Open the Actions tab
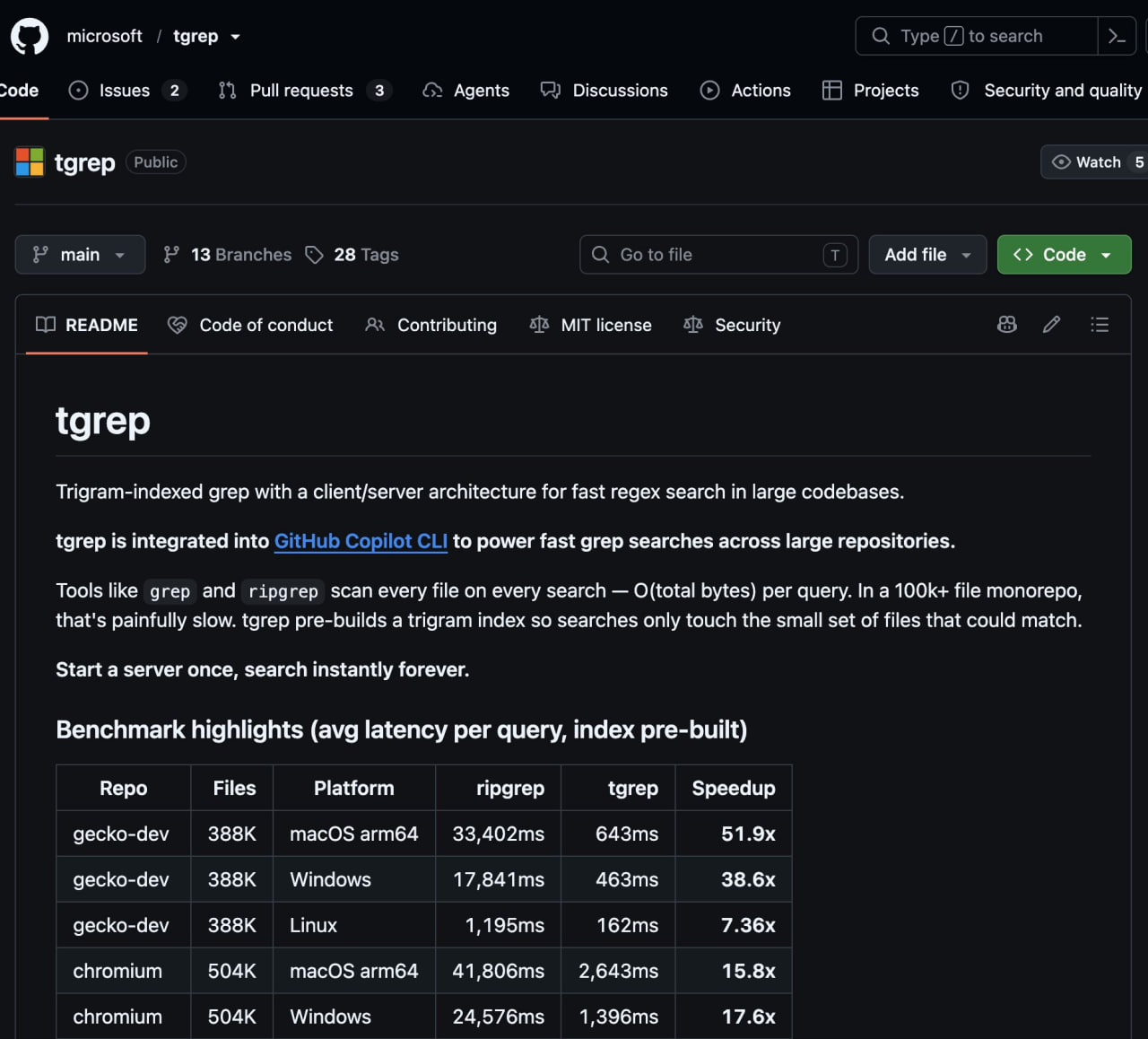This screenshot has height=1039, width=1148. 745,91
